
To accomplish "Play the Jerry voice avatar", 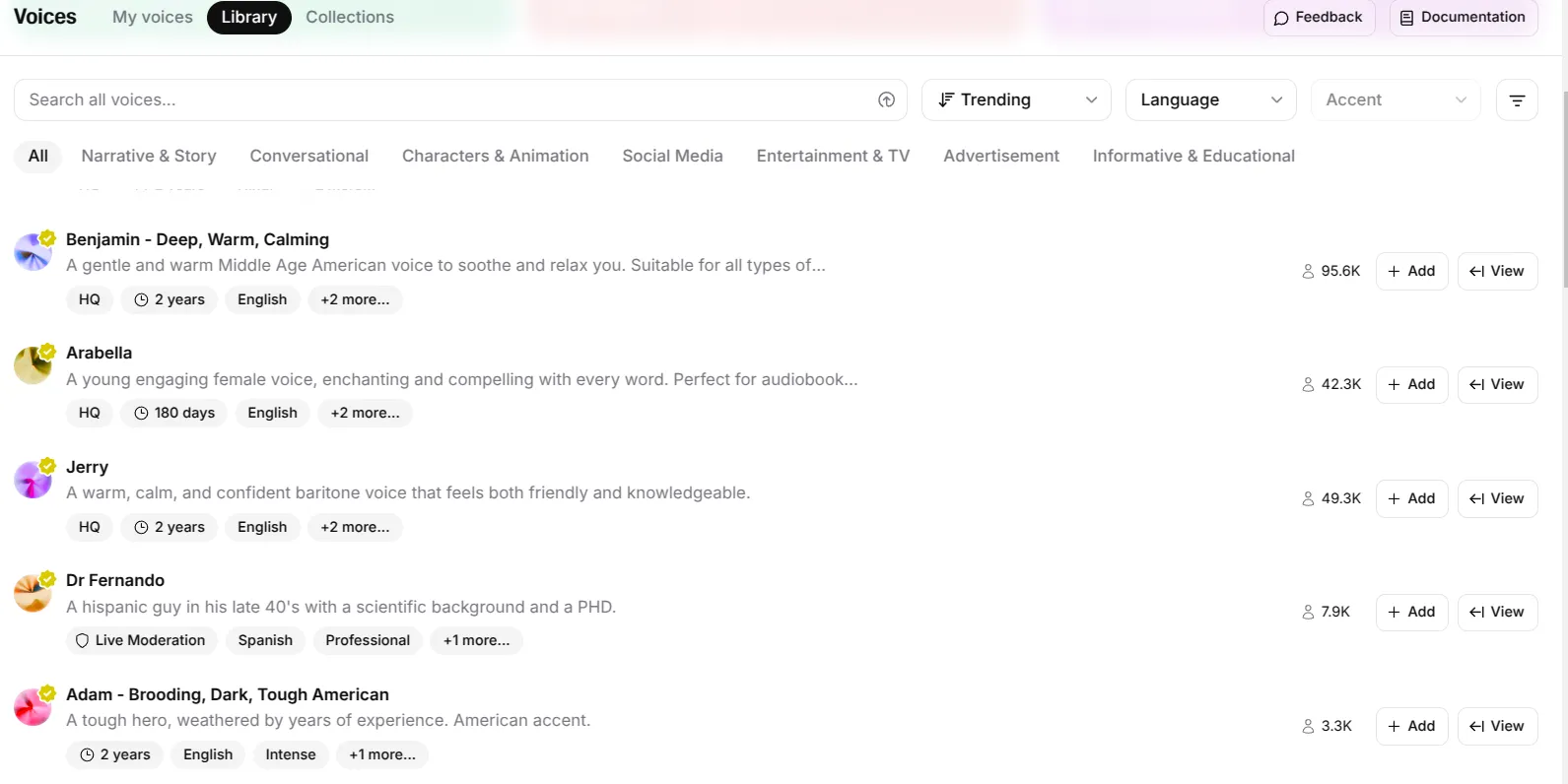I will (x=33, y=480).
